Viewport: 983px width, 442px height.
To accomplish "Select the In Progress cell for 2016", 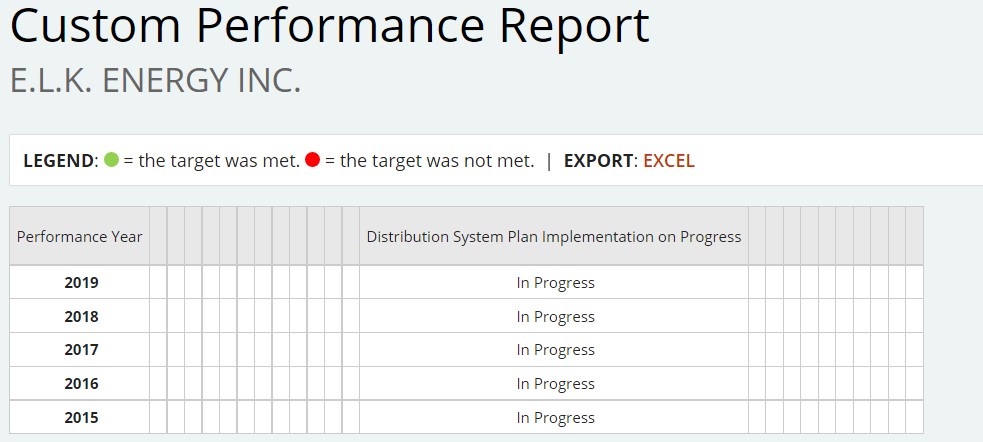I will 555,384.
